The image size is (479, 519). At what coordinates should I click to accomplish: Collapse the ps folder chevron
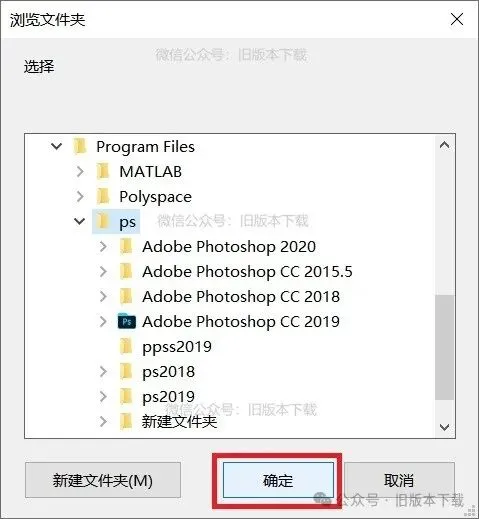pyautogui.click(x=79, y=221)
